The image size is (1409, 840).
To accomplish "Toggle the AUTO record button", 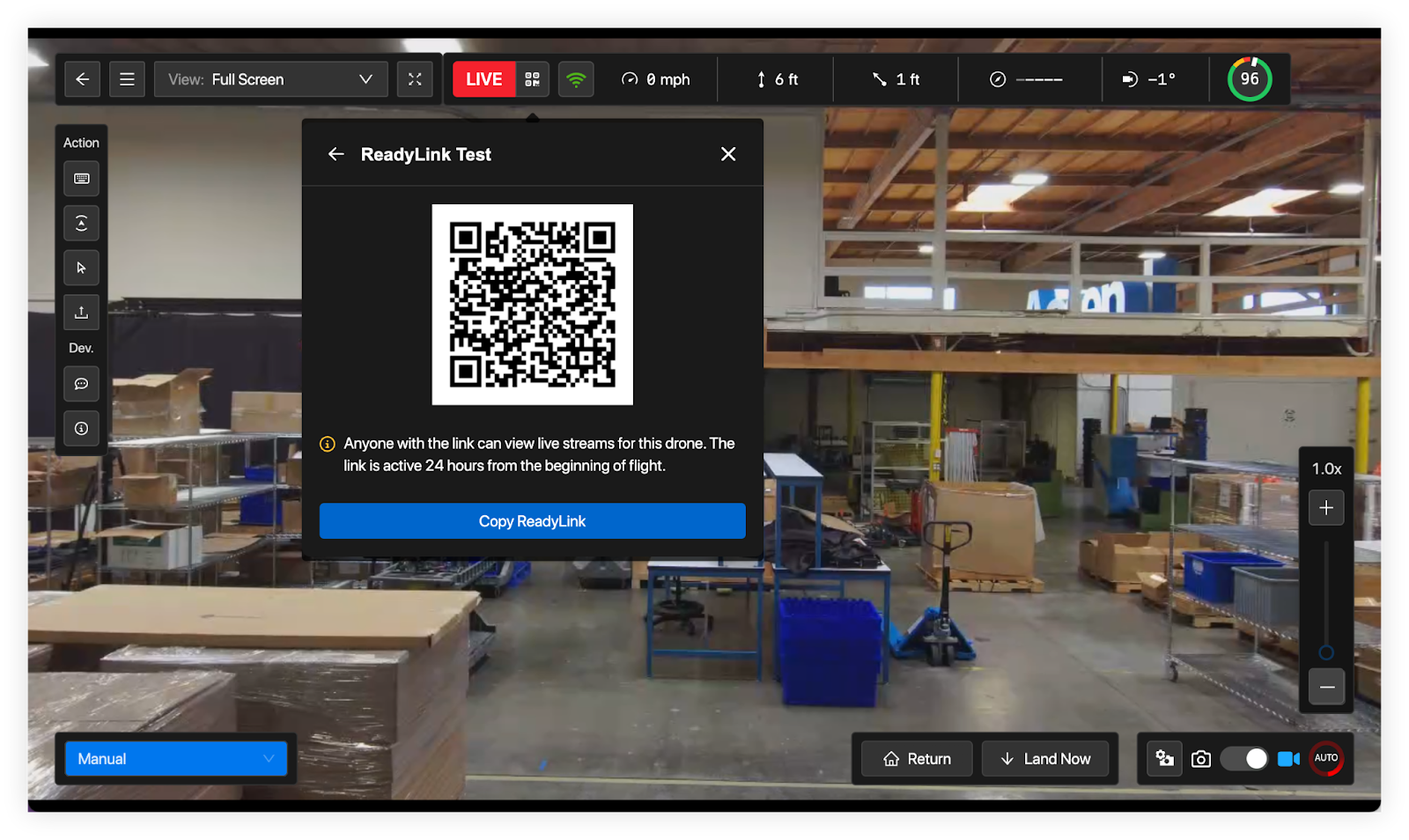I will (1325, 758).
